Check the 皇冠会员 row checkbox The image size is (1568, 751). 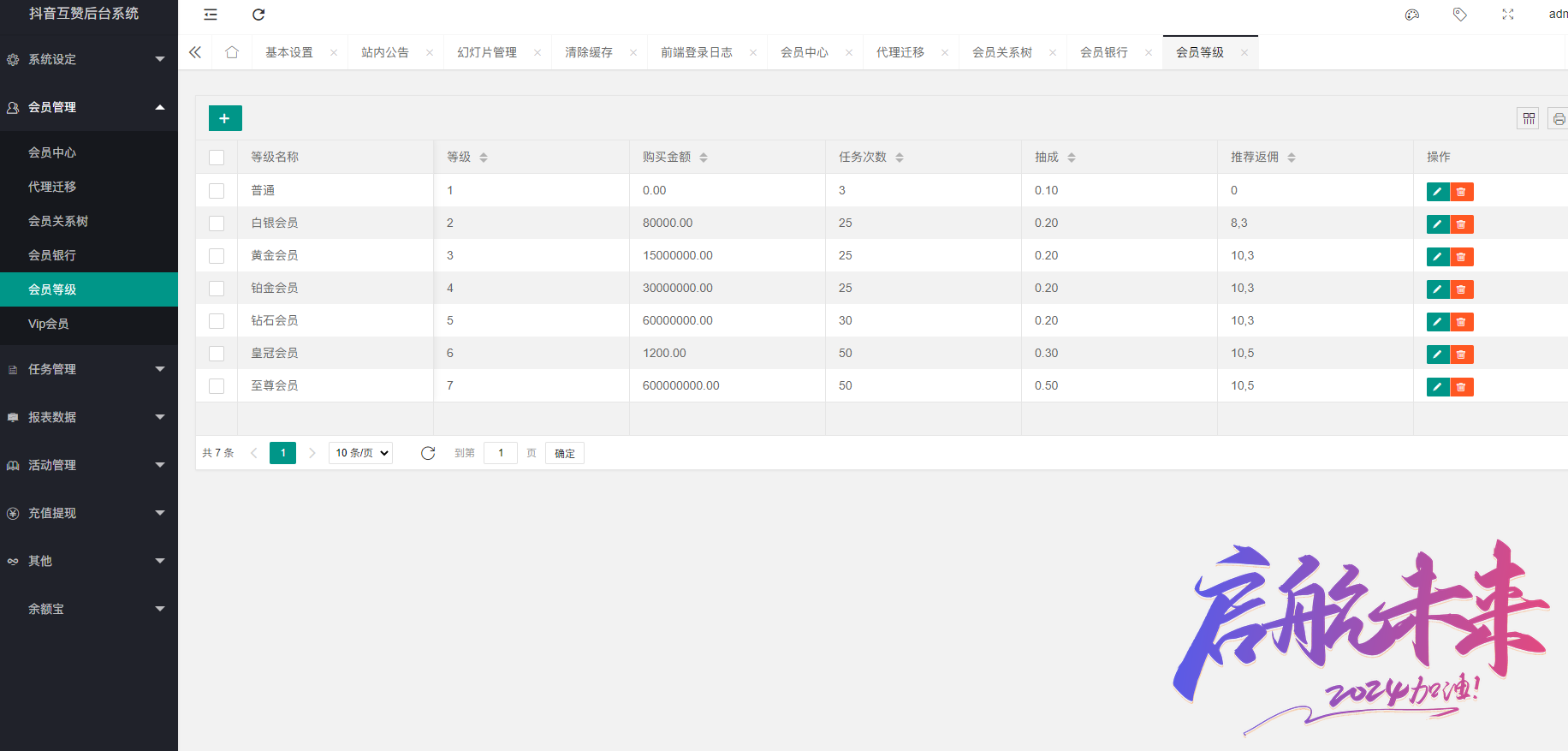[217, 354]
